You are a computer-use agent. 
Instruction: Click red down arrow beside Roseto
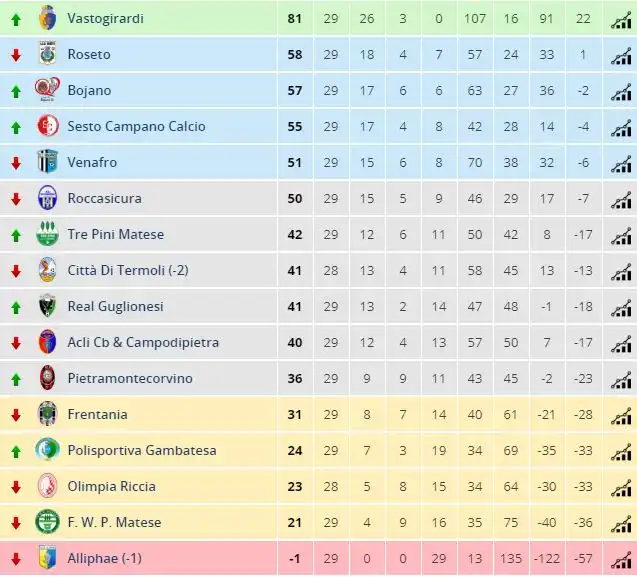pyautogui.click(x=16, y=55)
